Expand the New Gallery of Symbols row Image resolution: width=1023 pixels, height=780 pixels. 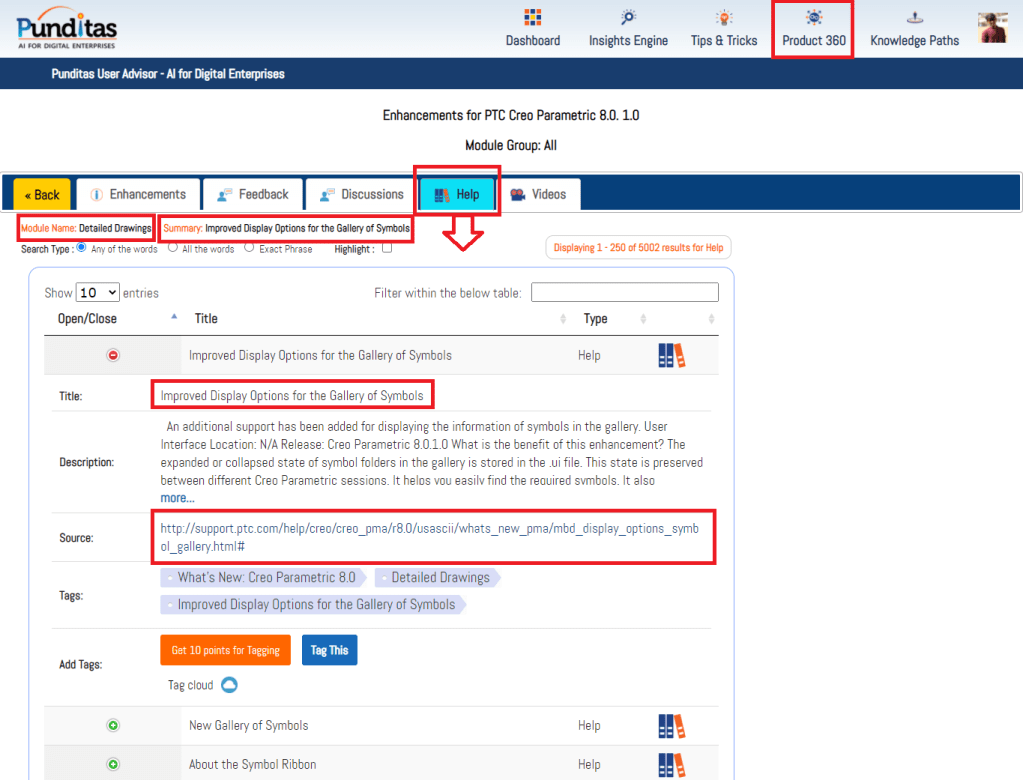point(113,726)
